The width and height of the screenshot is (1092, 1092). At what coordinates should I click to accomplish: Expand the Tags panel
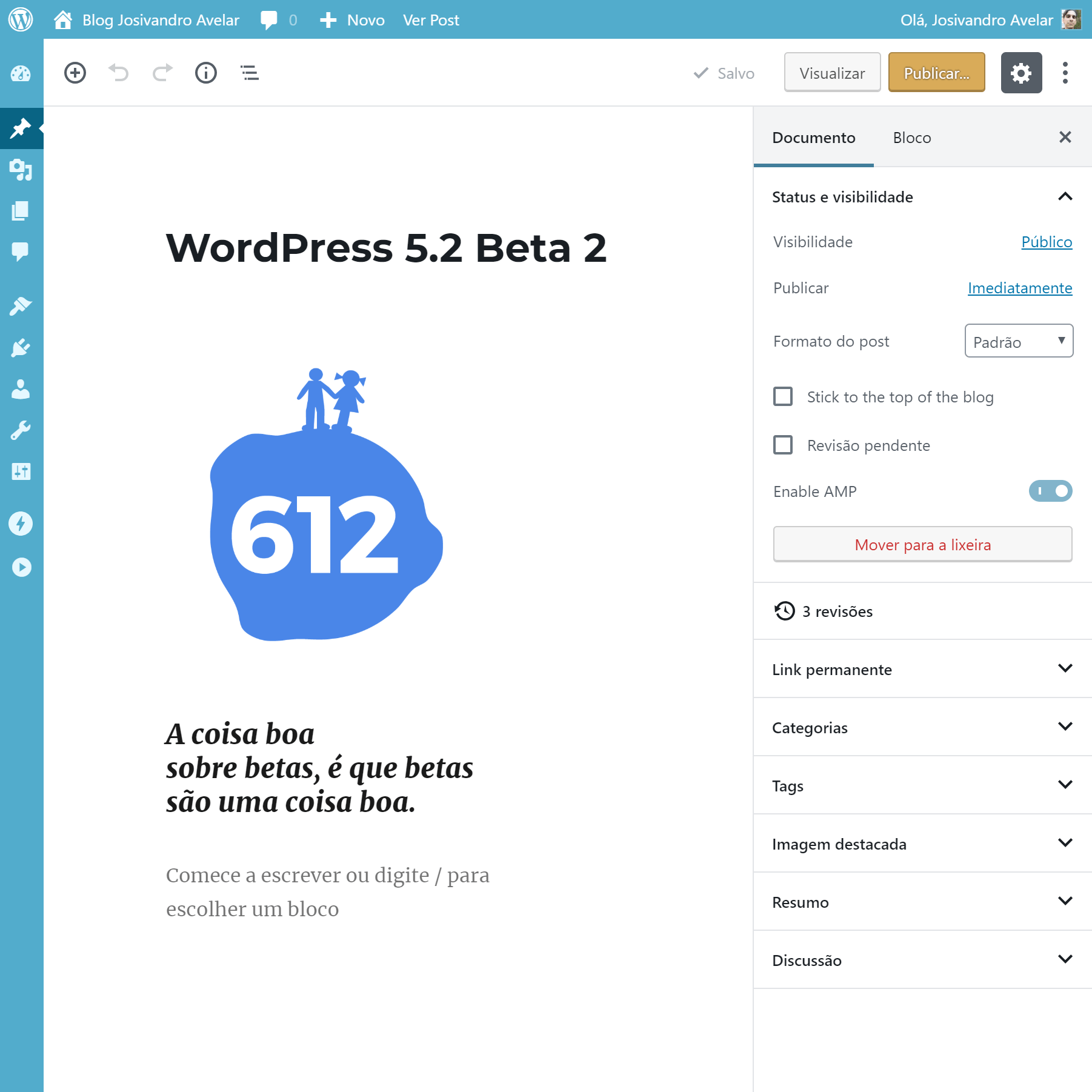pos(922,785)
